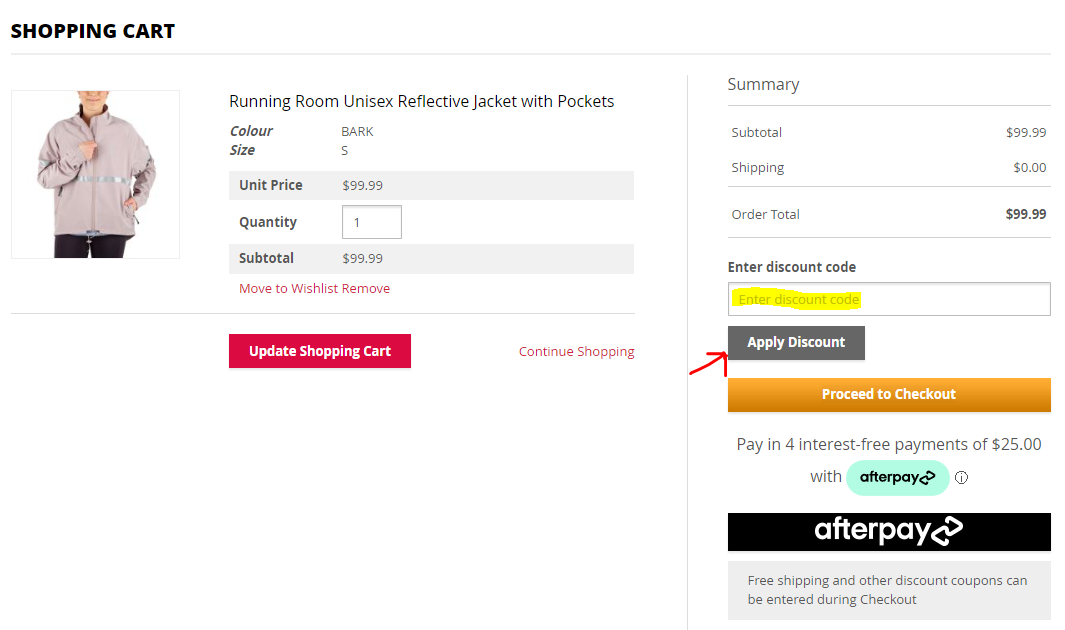Focus the Enter discount code field

click(x=889, y=299)
